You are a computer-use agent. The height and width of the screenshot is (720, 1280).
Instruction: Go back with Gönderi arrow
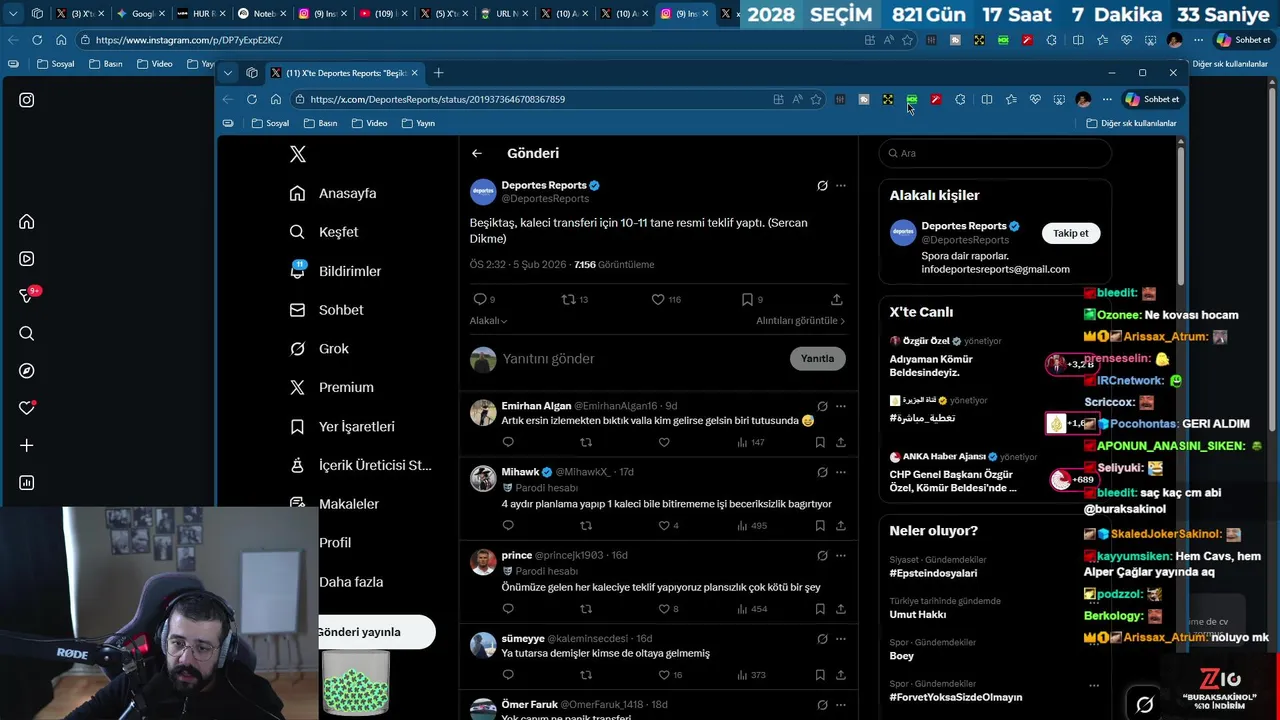click(477, 153)
